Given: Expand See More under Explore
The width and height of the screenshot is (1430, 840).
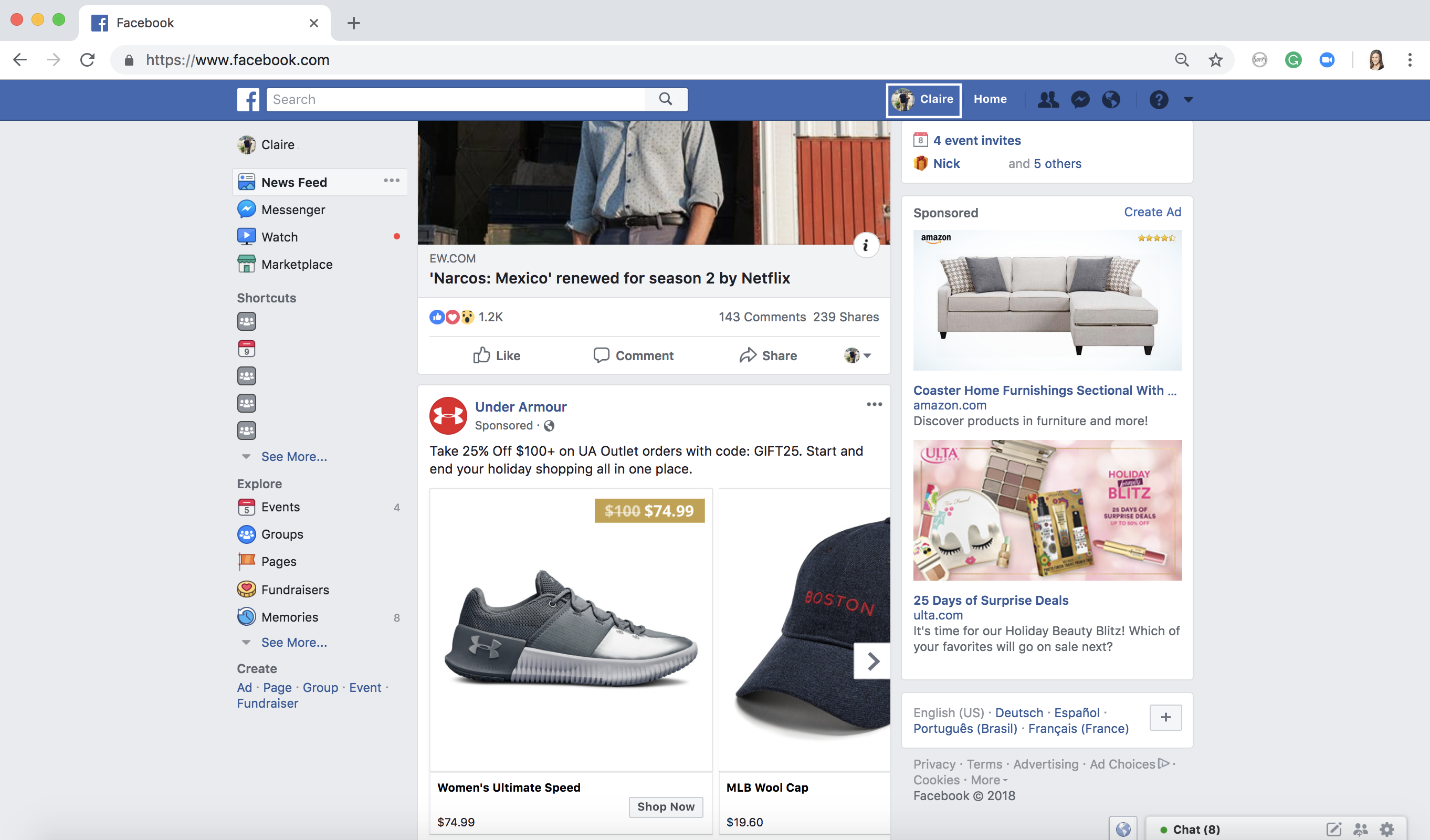Looking at the screenshot, I should click(x=293, y=643).
